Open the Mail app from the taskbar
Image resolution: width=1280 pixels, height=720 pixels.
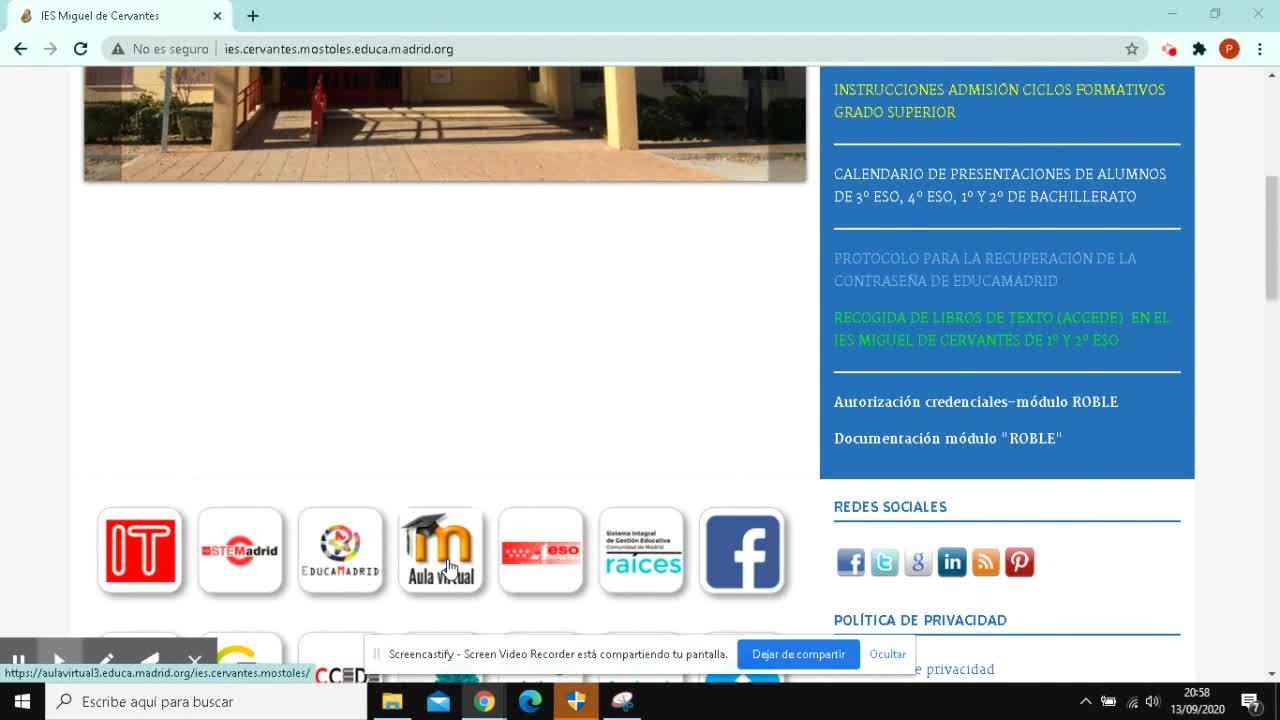[x=438, y=701]
